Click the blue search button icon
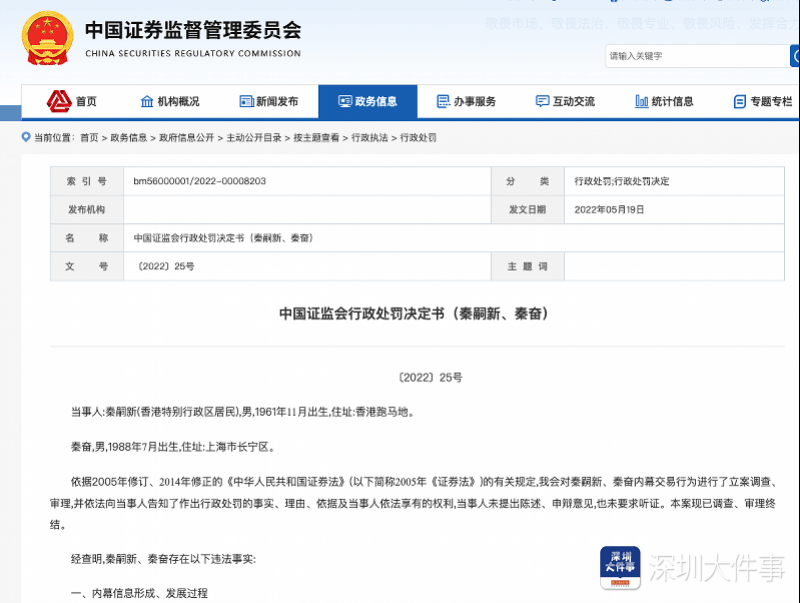The width and height of the screenshot is (800, 603). pos(795,56)
